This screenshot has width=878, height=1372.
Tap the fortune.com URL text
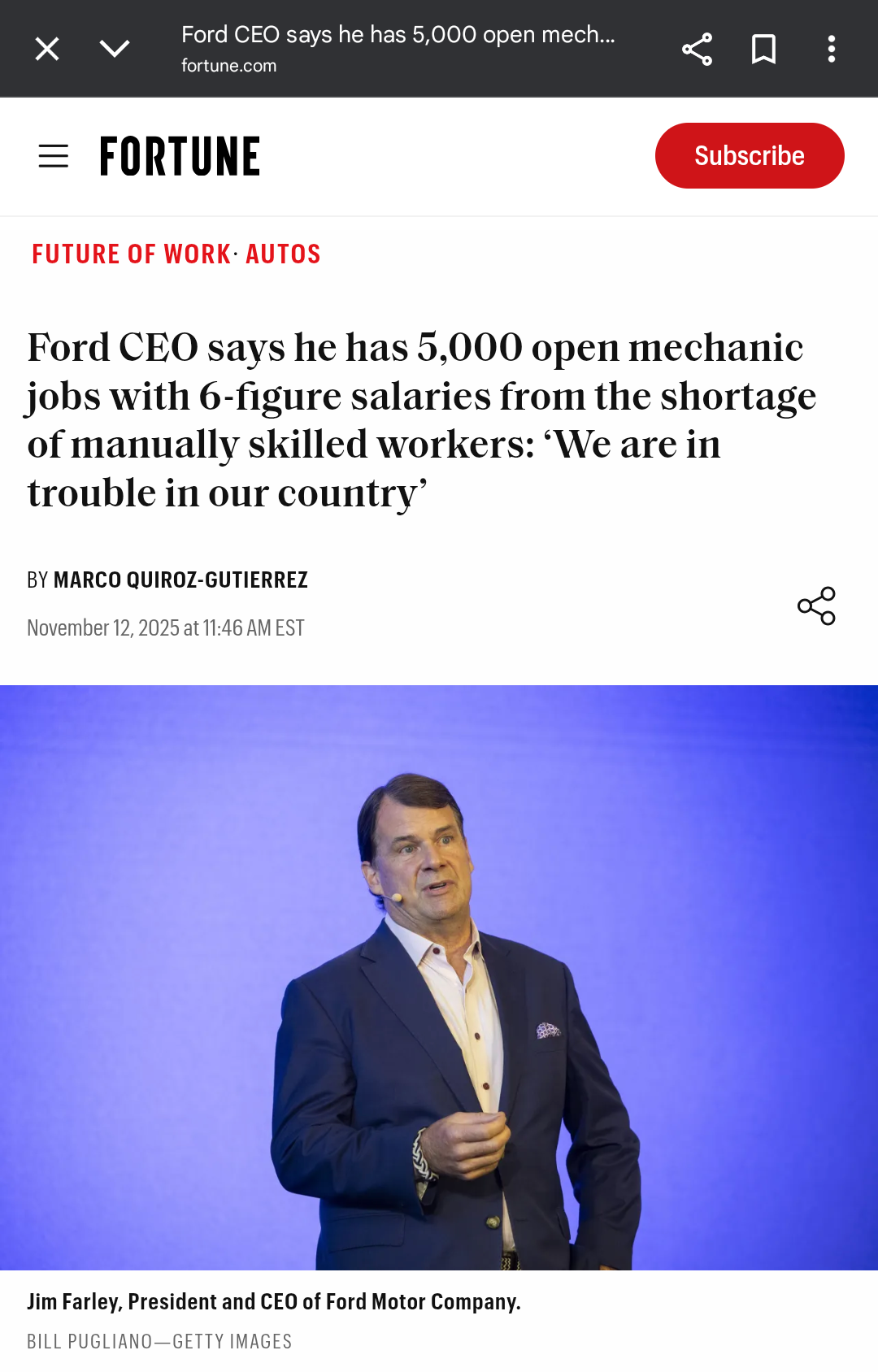pos(228,66)
